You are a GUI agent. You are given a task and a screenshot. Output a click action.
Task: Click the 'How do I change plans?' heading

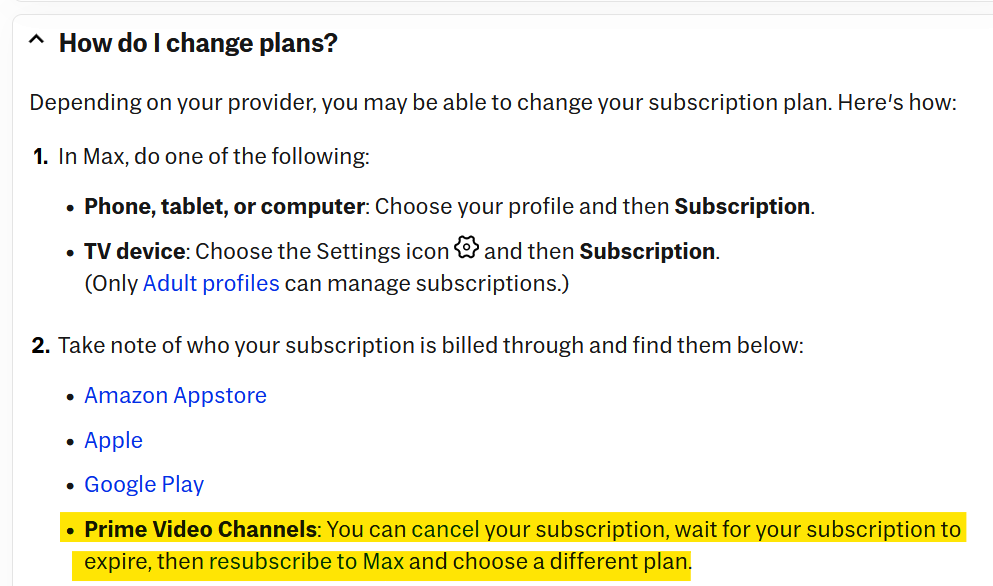tap(198, 43)
